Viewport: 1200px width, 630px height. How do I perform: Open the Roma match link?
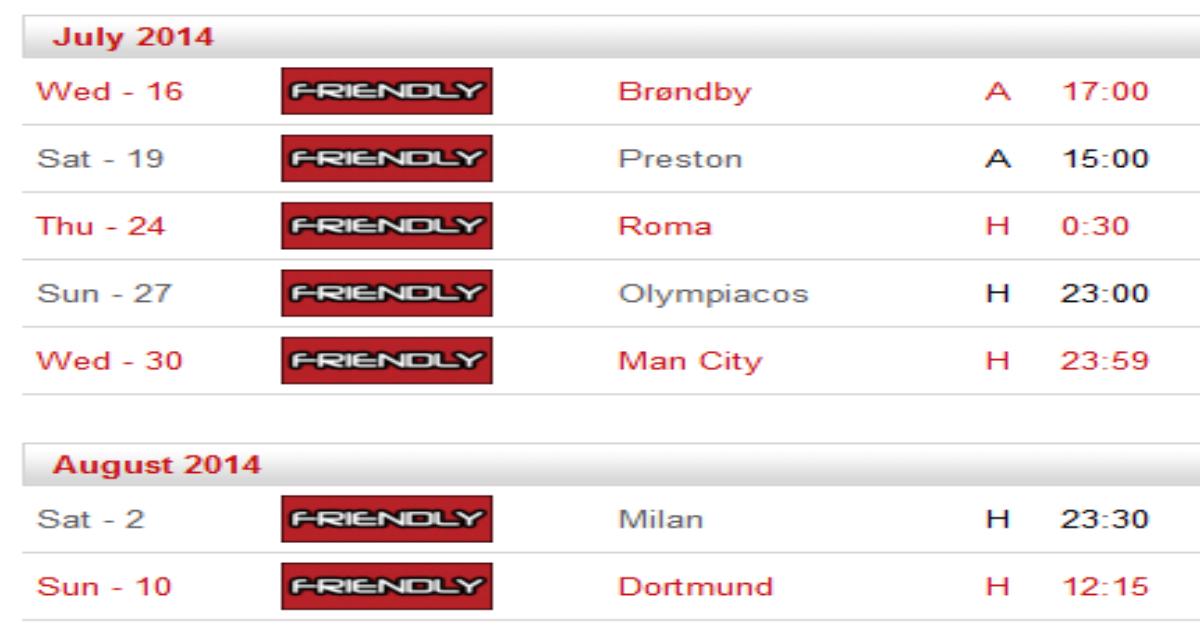pyautogui.click(x=665, y=227)
